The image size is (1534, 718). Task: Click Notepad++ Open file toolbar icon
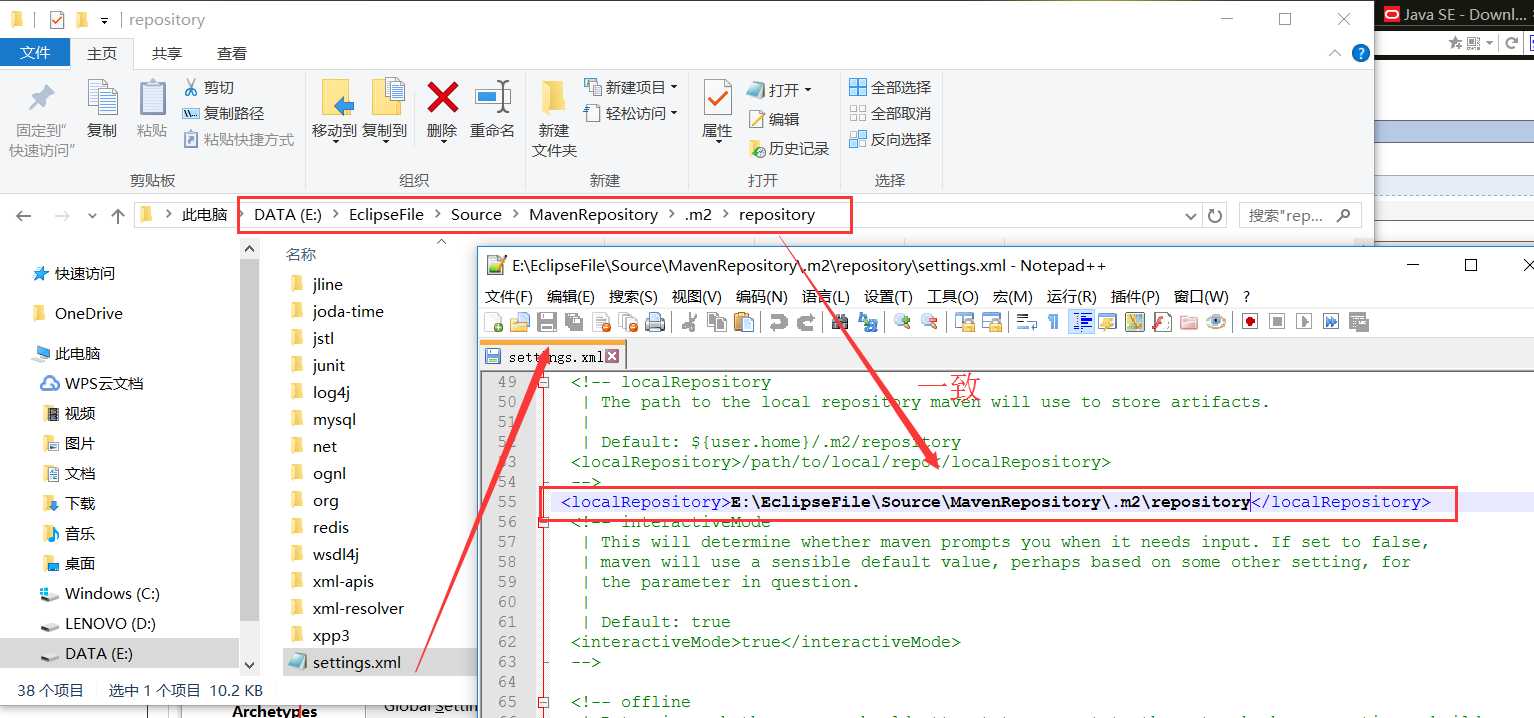[520, 322]
